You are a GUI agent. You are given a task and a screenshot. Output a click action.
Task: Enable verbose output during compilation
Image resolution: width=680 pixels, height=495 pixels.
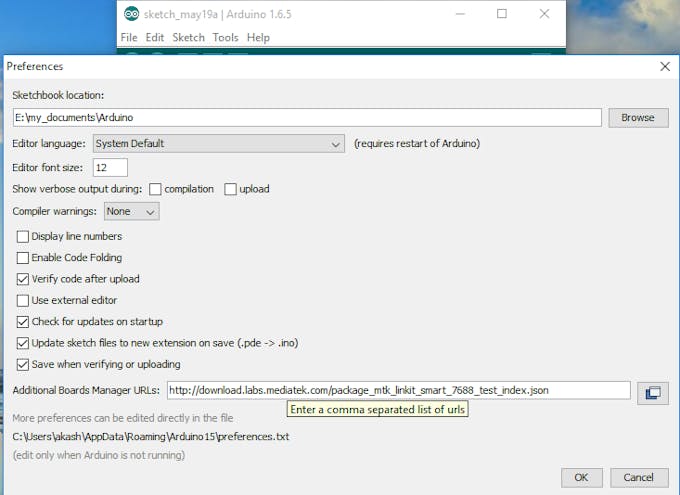(155, 189)
